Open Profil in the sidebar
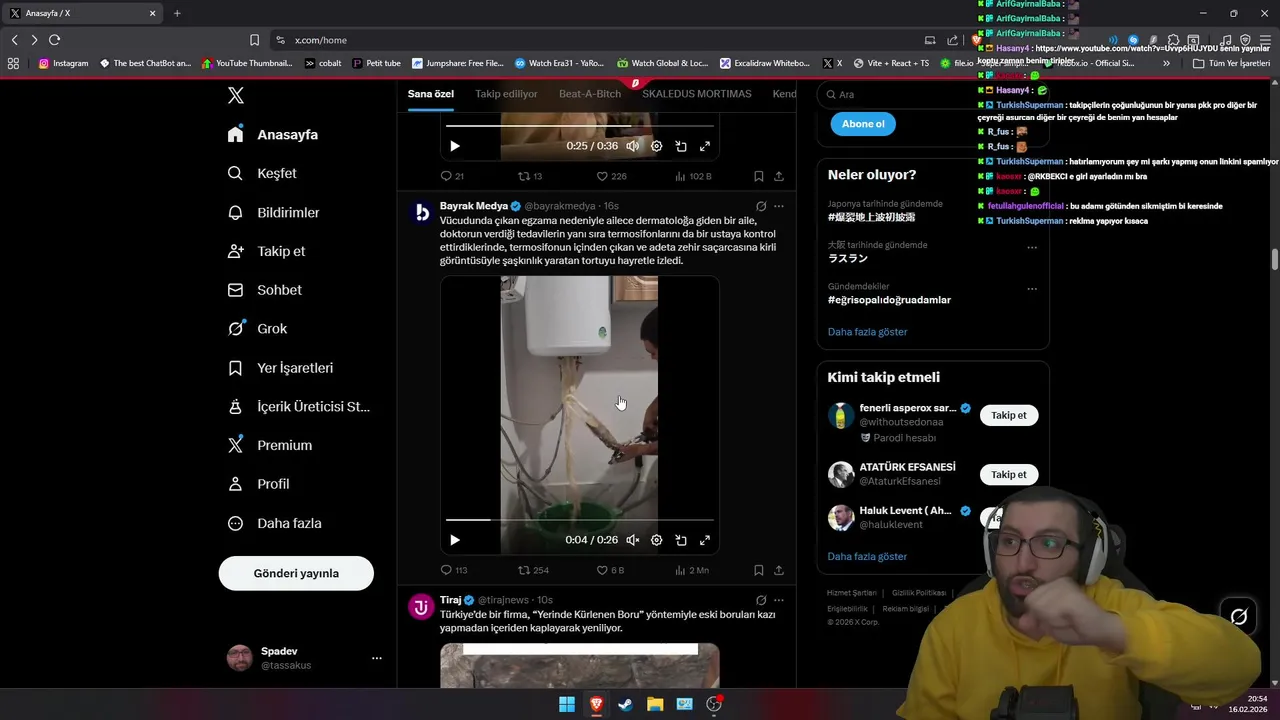Viewport: 1280px width, 720px height. [258, 484]
